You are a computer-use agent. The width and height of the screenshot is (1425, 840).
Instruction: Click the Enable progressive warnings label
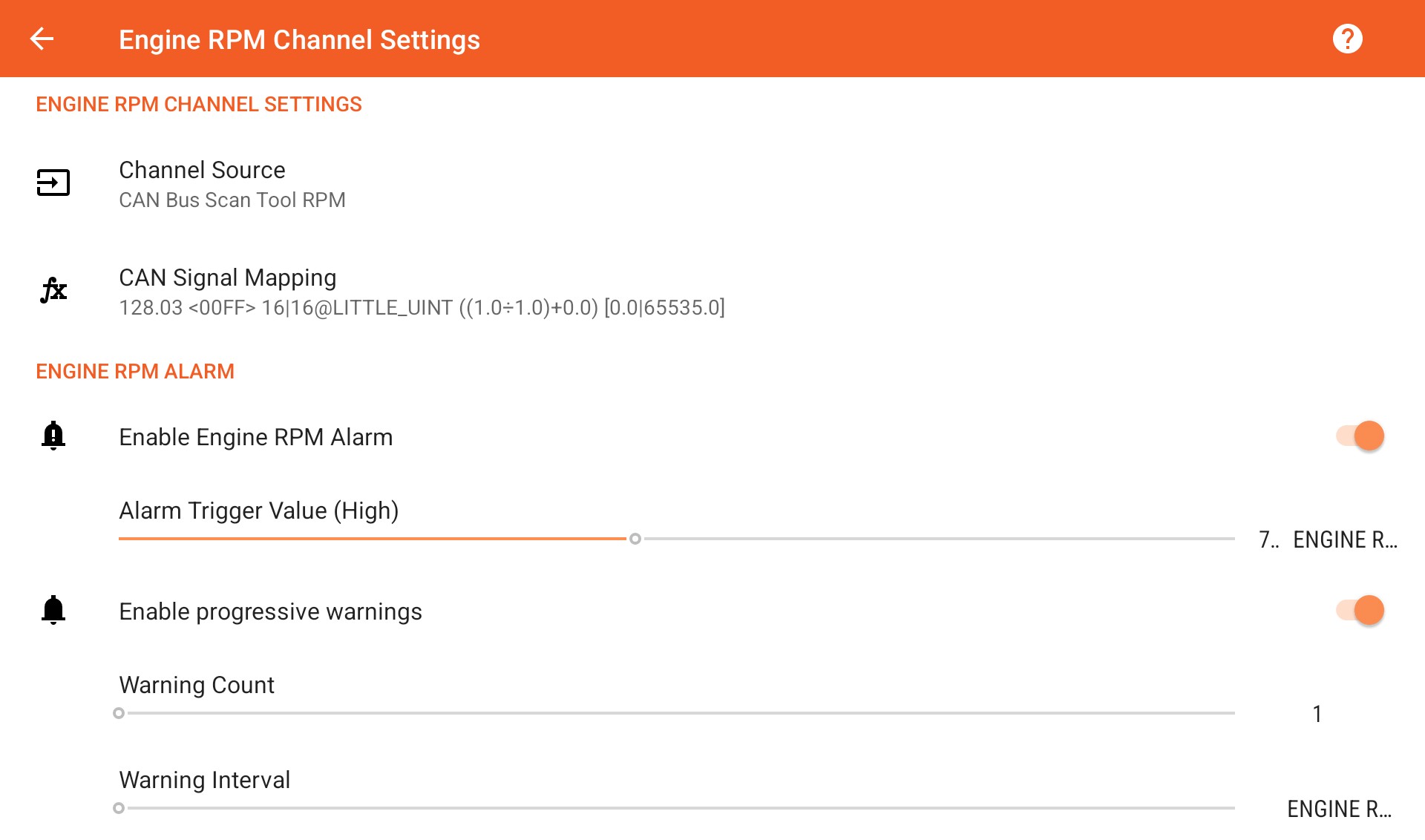[x=270, y=611]
